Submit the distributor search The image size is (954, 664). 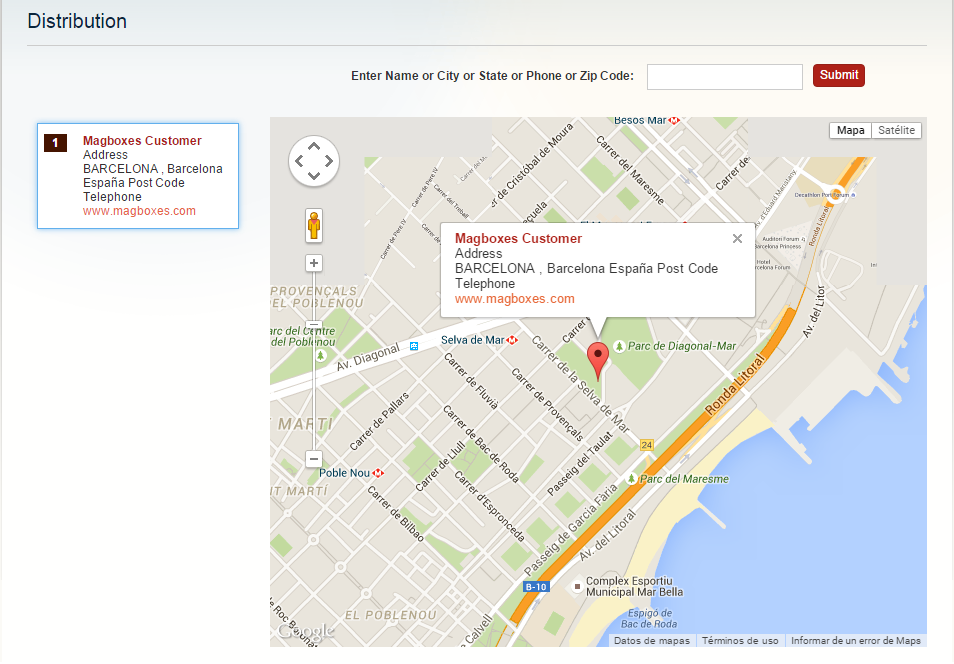838,75
